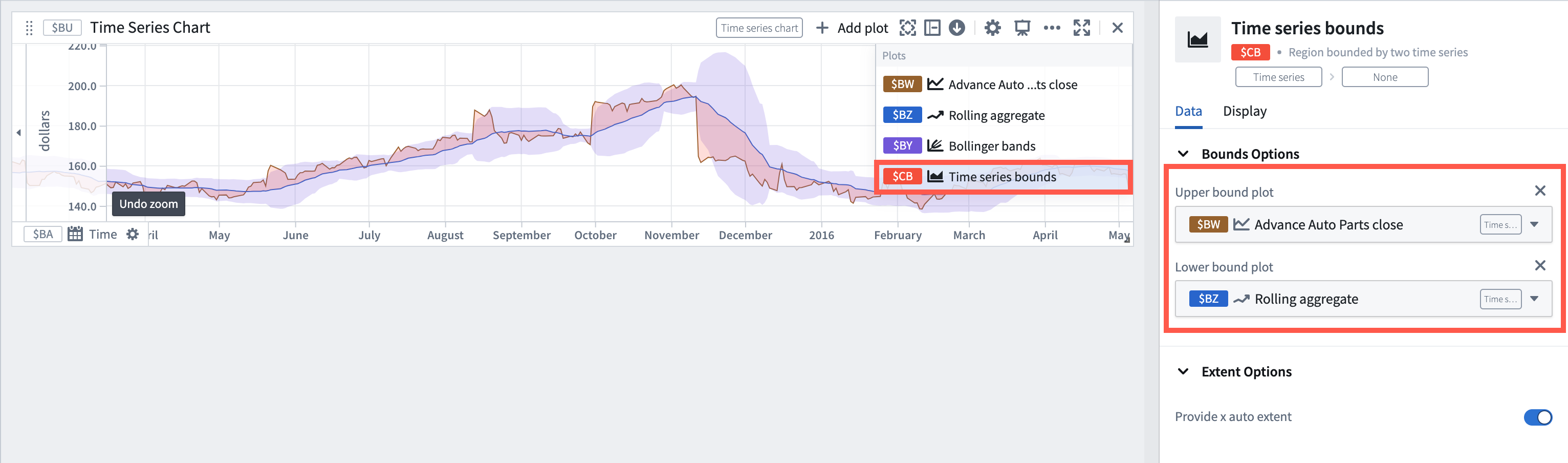Toggle the Provide x auto extent switch
This screenshot has height=463, width=1568.
click(1538, 417)
